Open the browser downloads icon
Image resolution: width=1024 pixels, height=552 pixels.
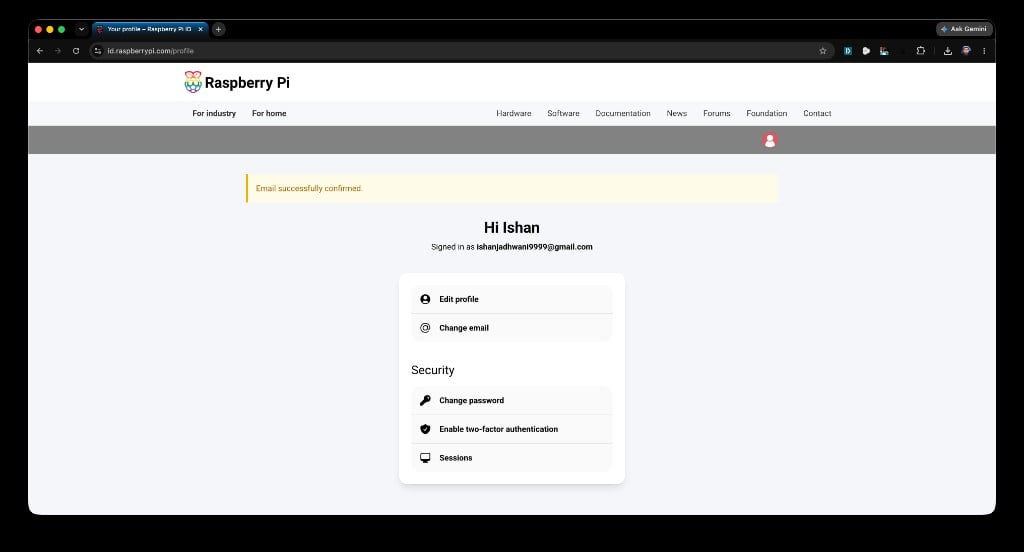coord(948,50)
